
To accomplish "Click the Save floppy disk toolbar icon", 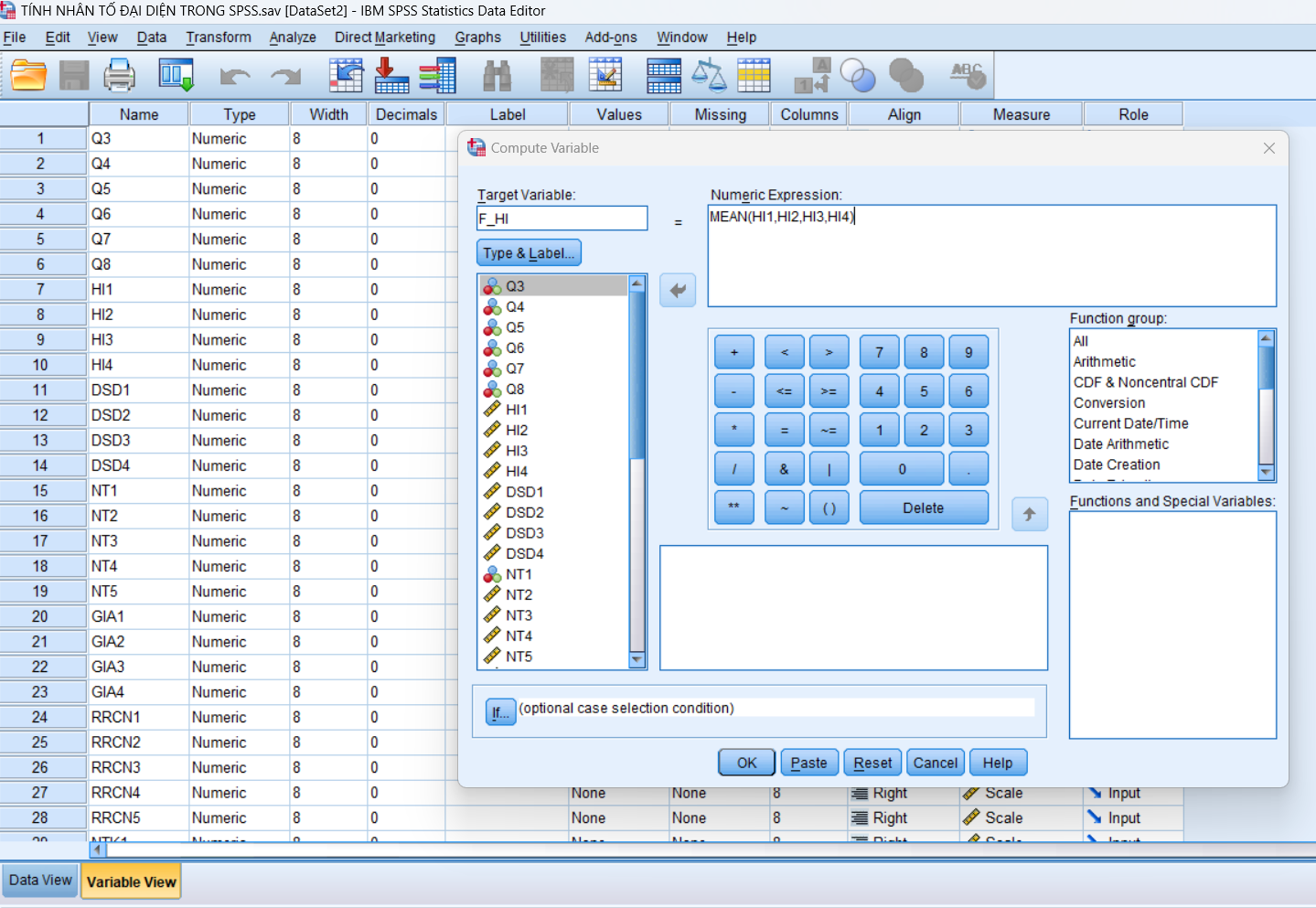I will [x=74, y=75].
